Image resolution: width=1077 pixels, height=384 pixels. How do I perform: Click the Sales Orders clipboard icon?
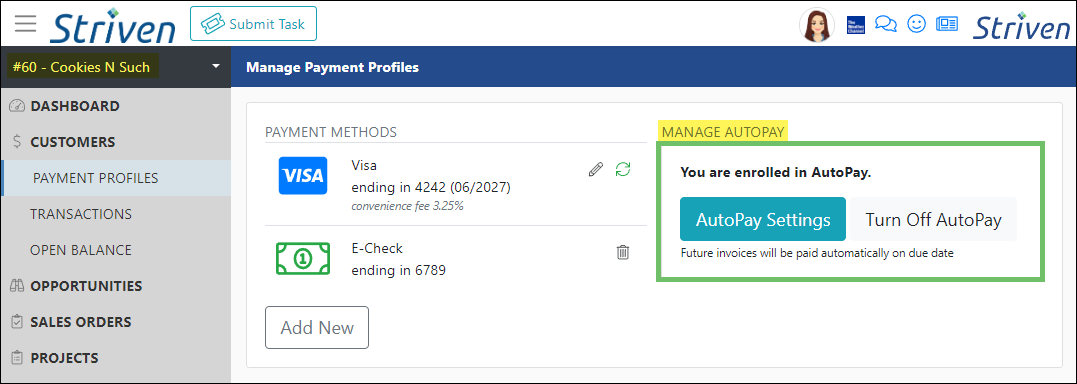pos(17,322)
